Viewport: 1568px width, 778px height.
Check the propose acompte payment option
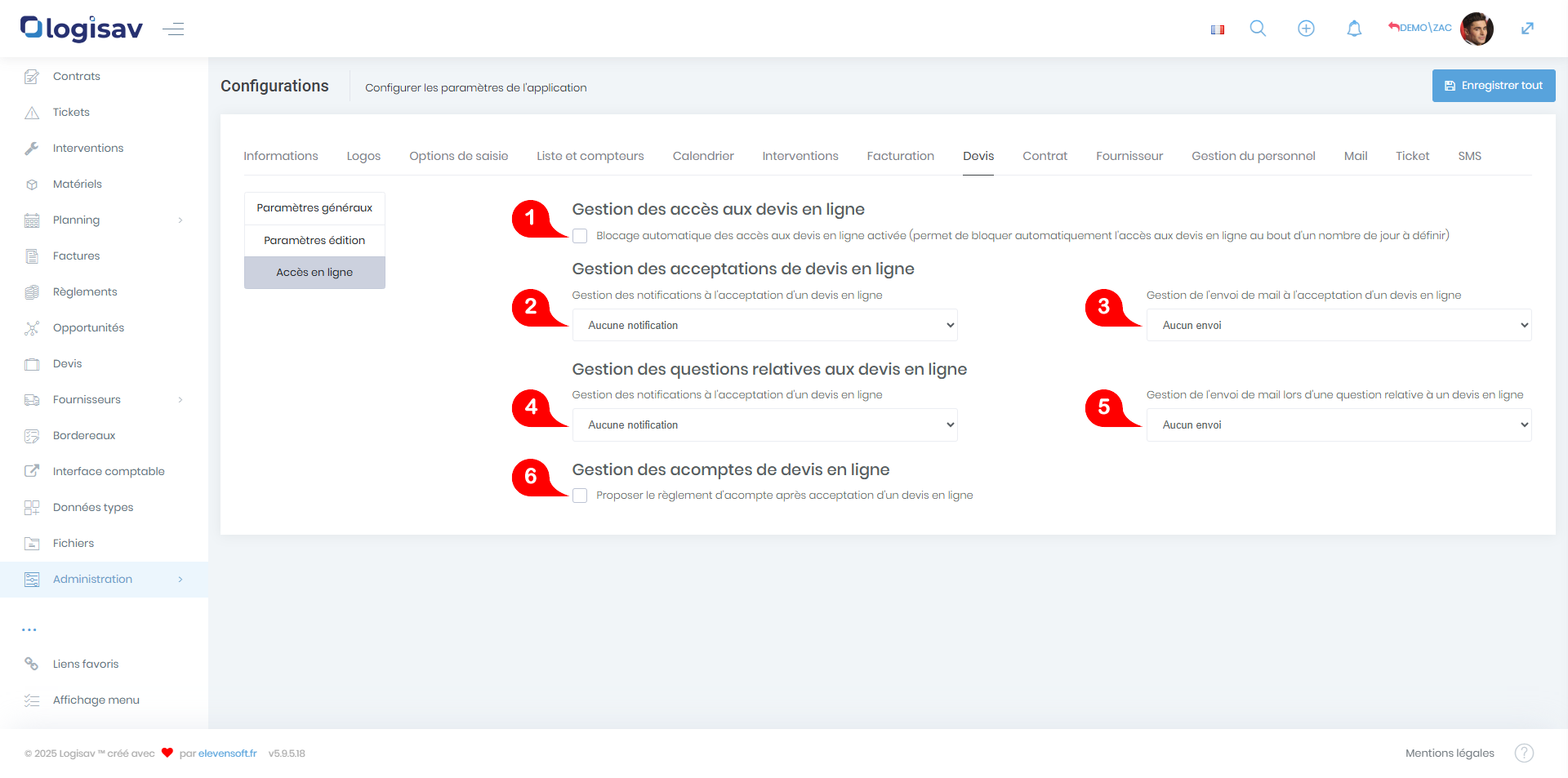(580, 496)
